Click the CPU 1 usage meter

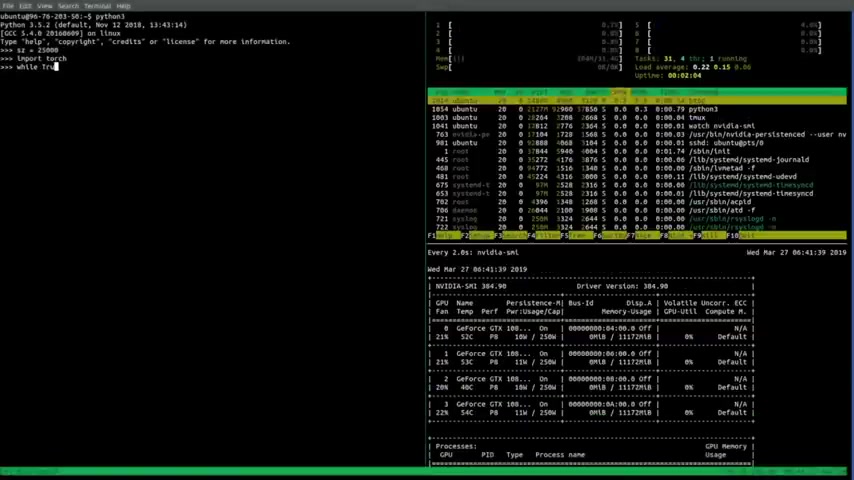tap(529, 25)
